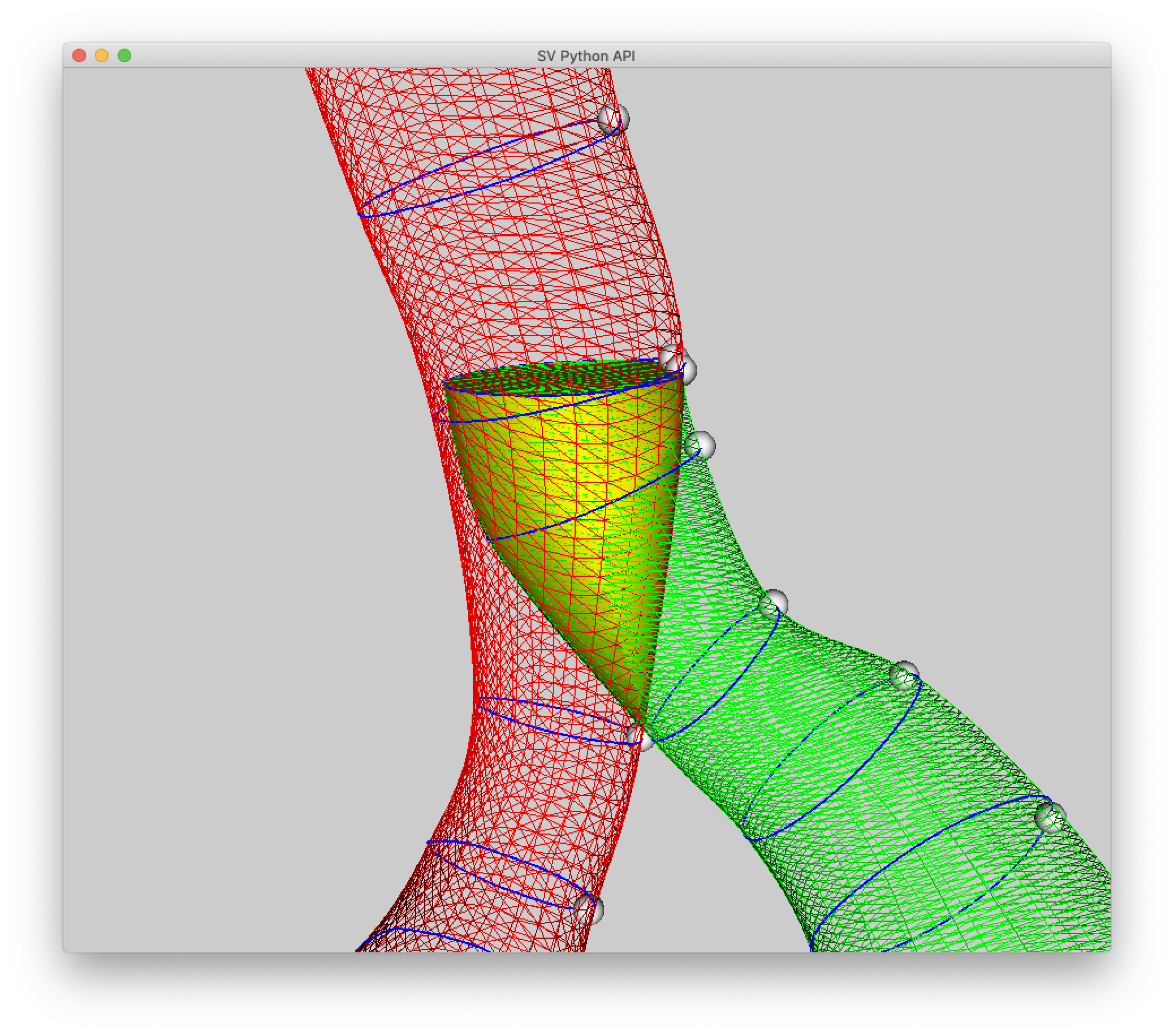The image size is (1174, 1036).
Task: Select the sphere control point at top of red vessel
Action: pos(615,119)
